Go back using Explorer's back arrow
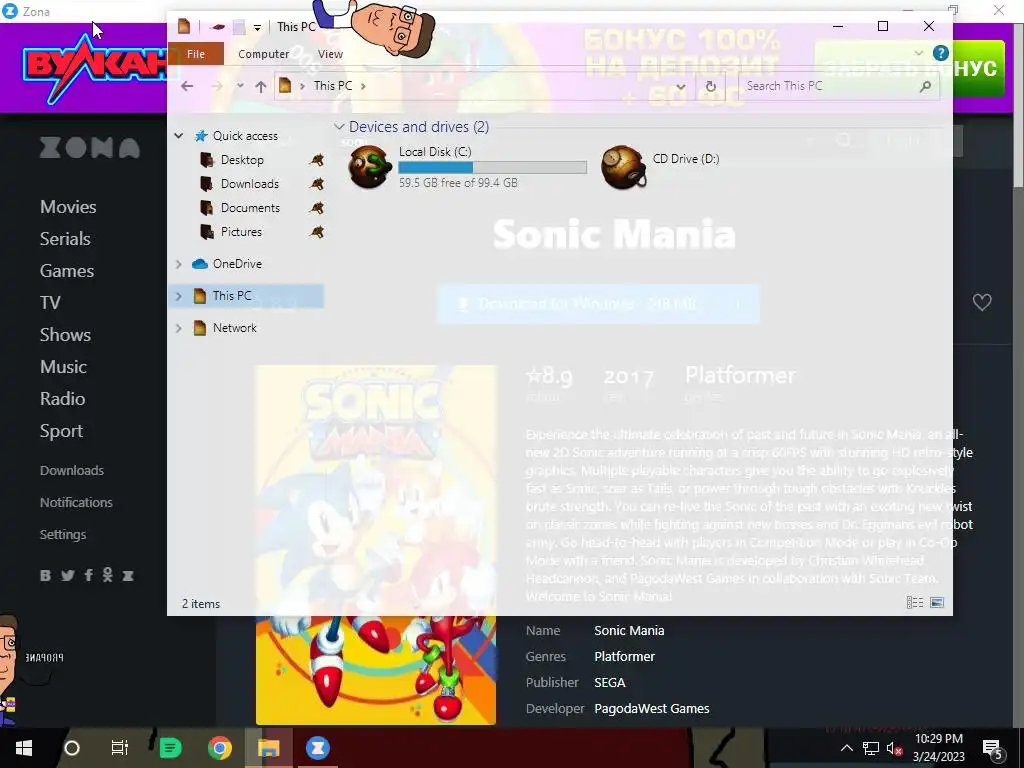 tap(187, 86)
